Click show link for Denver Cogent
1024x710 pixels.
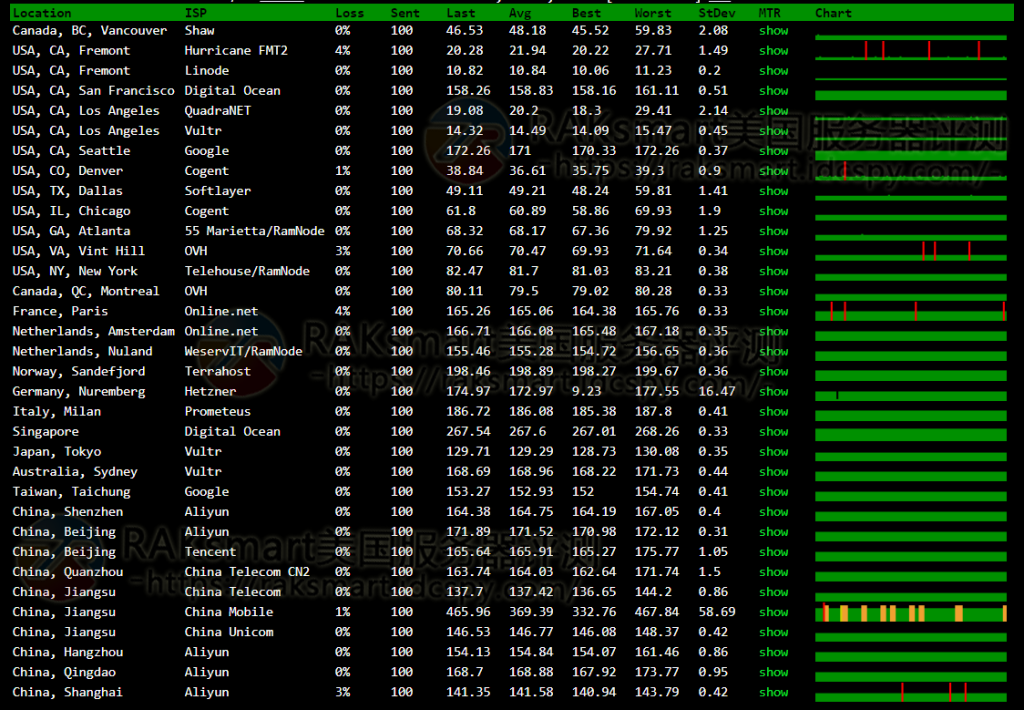point(773,170)
